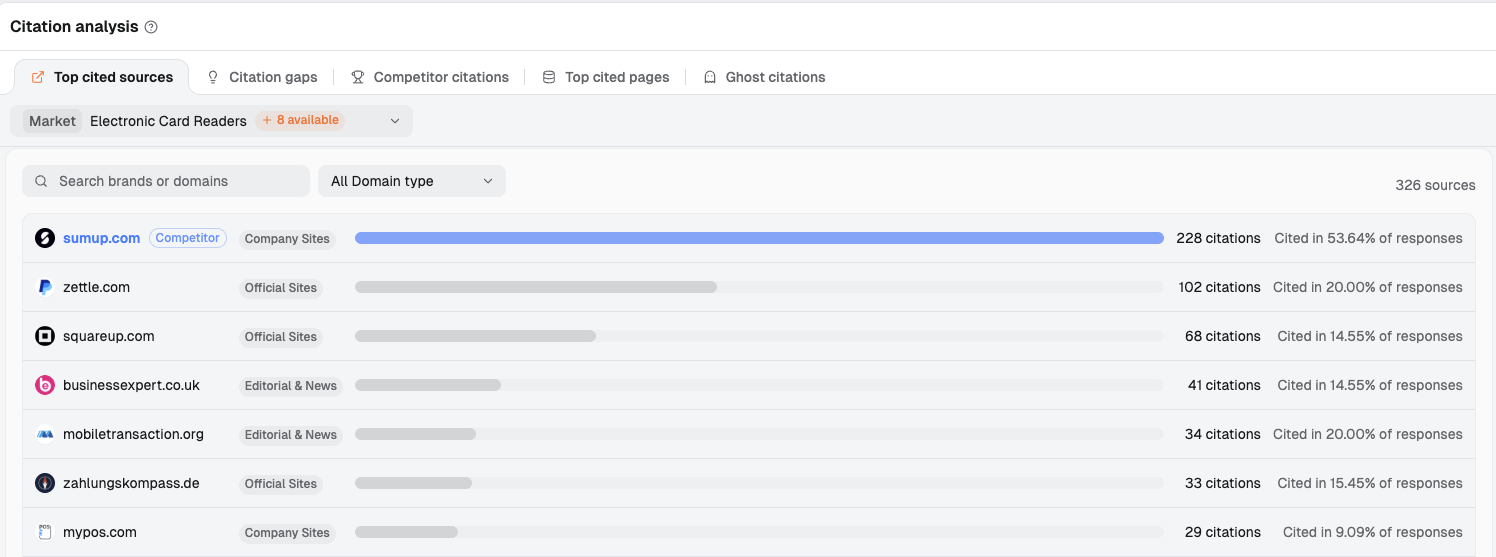Click Editorial & News tag for businessexpert.co.uk
Image resolution: width=1496 pixels, height=557 pixels.
tap(291, 386)
